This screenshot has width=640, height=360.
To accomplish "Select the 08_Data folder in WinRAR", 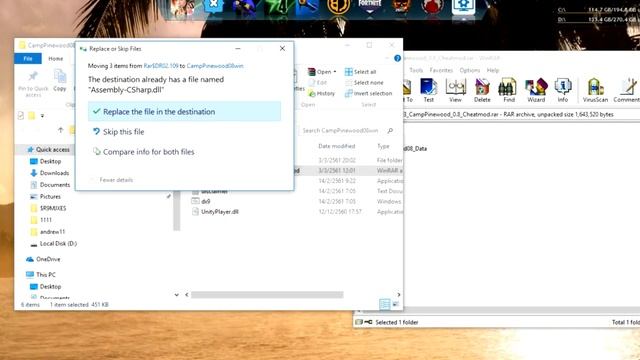I will point(415,149).
